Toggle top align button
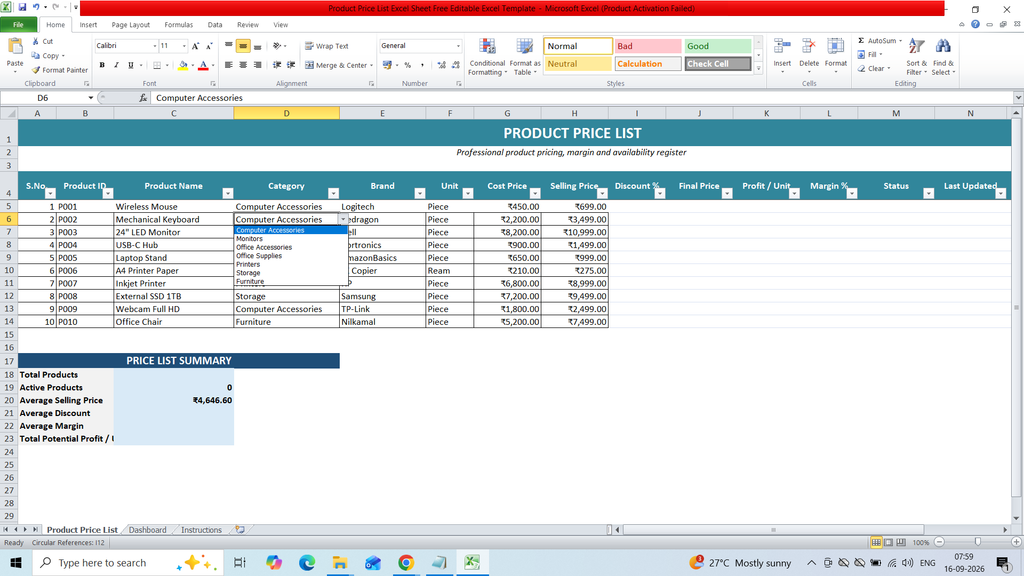The image size is (1024, 576). click(229, 46)
